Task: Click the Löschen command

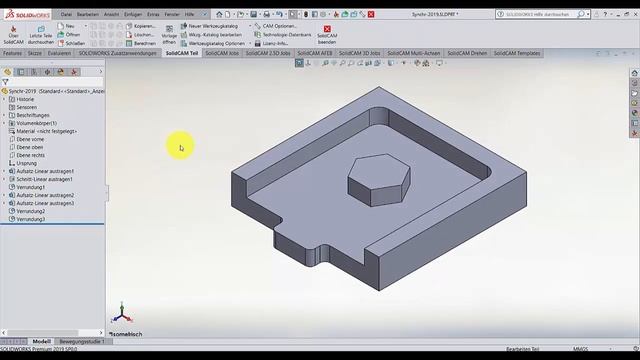Action: (140, 35)
